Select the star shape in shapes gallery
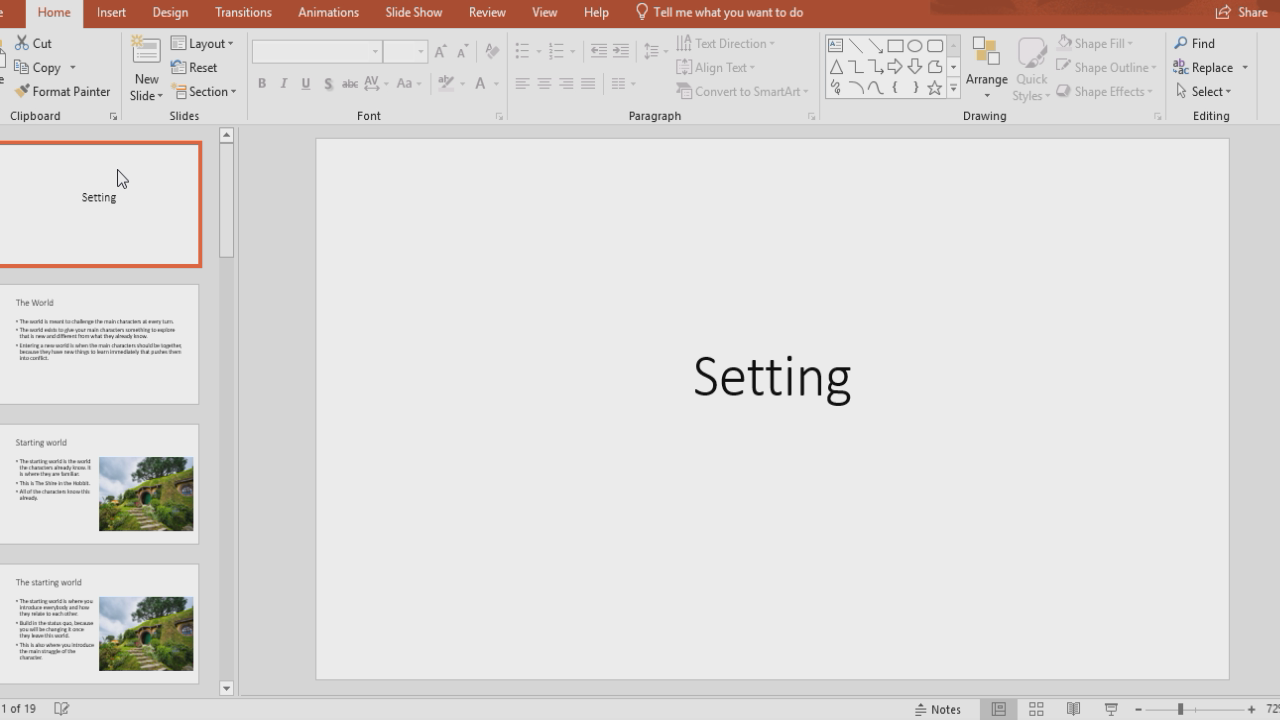The height and width of the screenshot is (720, 1280). pyautogui.click(x=934, y=88)
